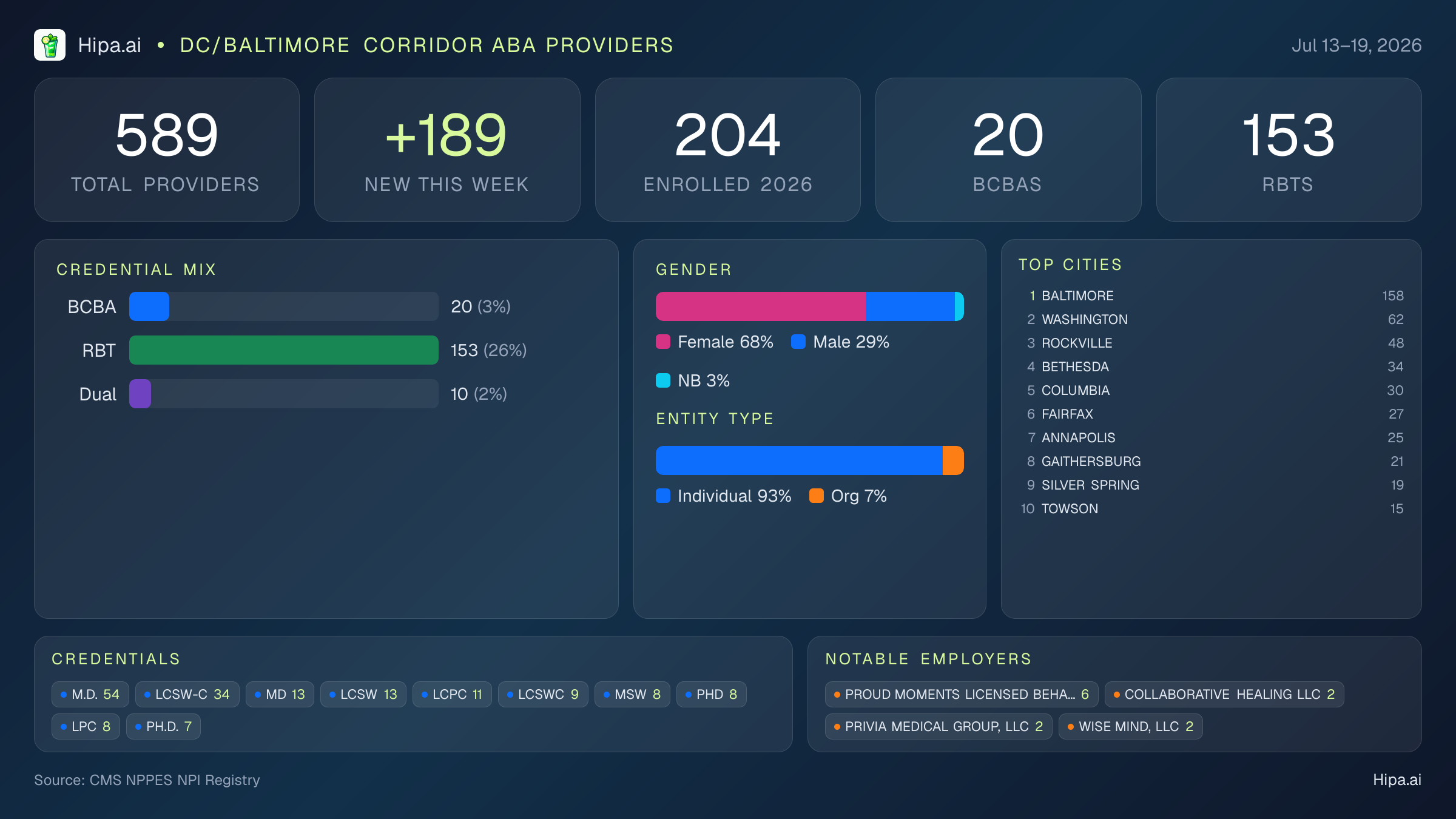The height and width of the screenshot is (819, 1456).
Task: Select the Fairfax city row
Action: pyautogui.click(x=1212, y=414)
